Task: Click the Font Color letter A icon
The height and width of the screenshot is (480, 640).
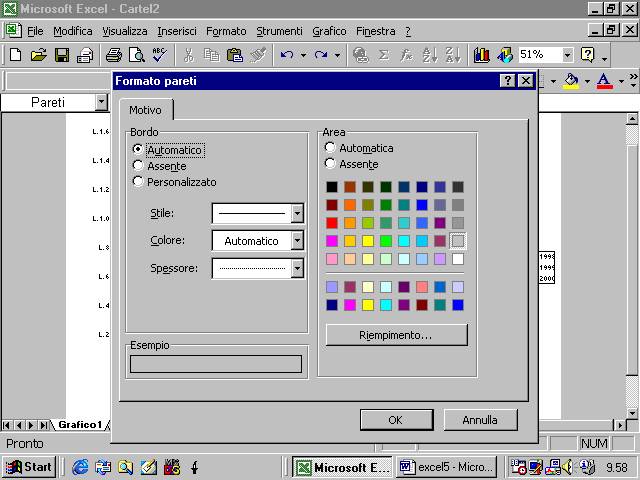Action: pyautogui.click(x=604, y=81)
